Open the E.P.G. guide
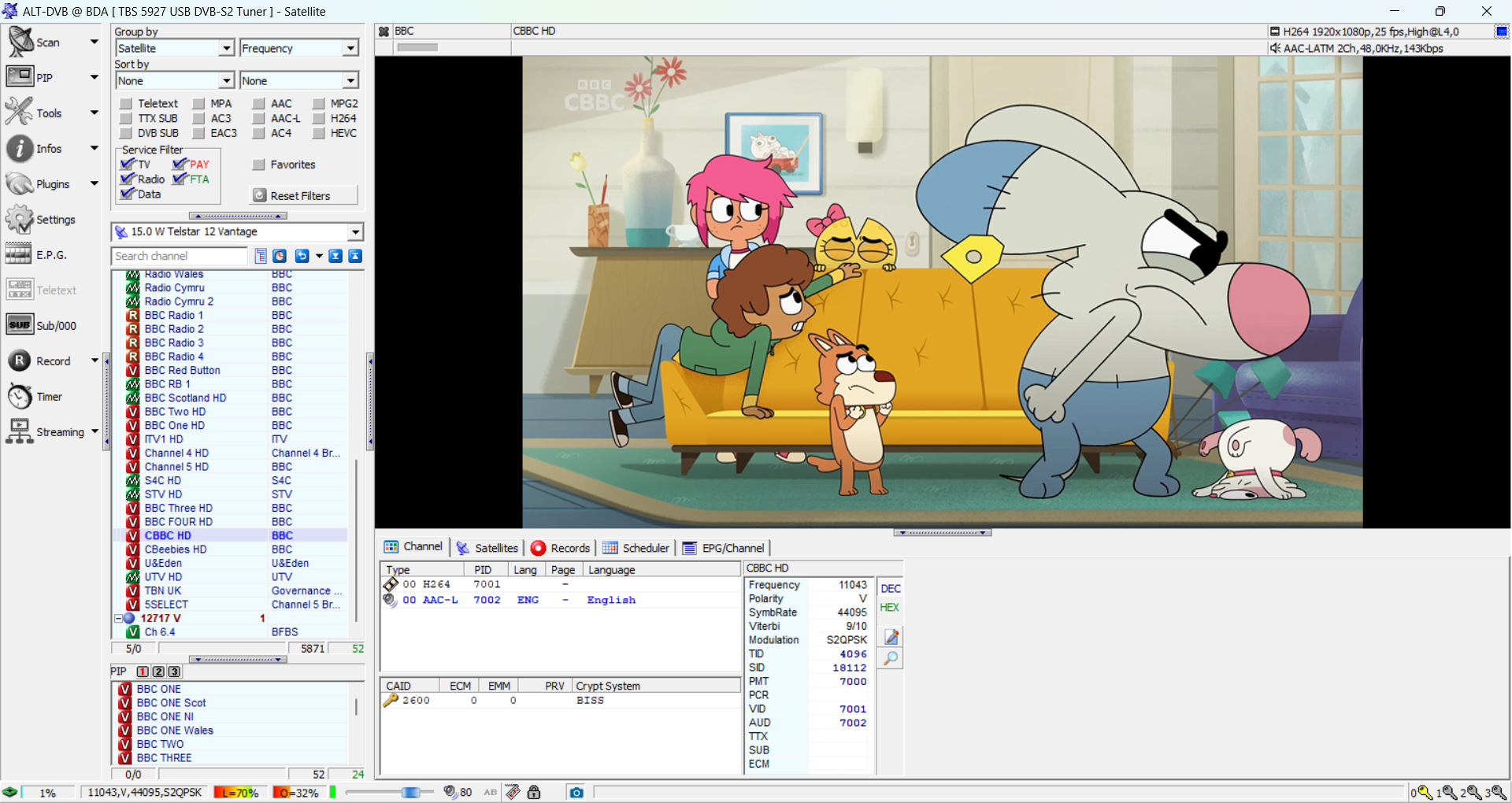 tap(36, 254)
